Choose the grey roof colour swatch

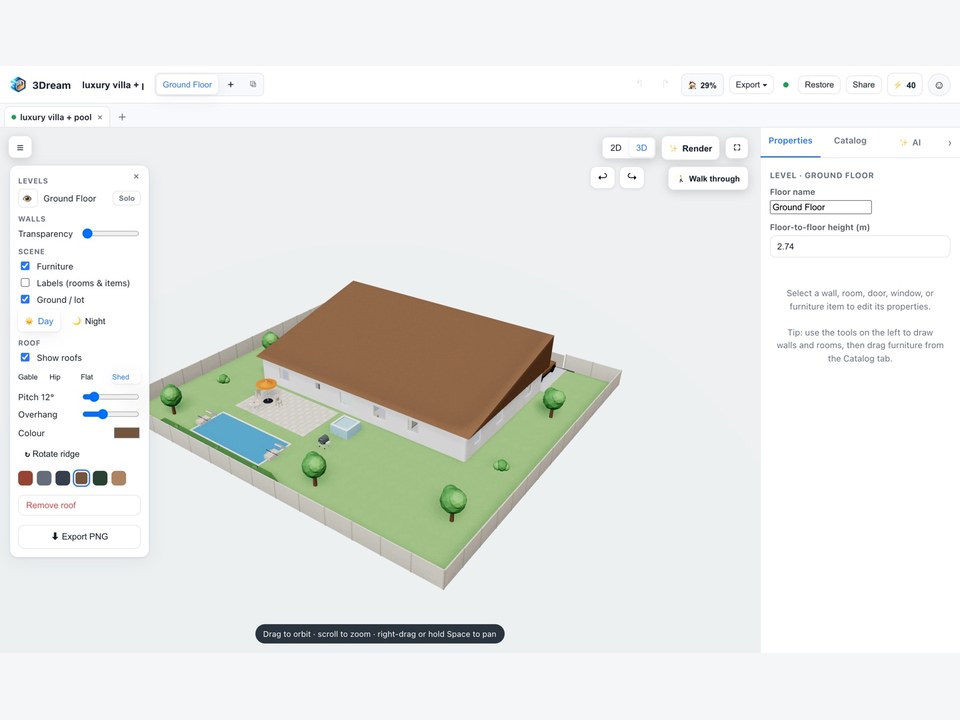pyautogui.click(x=44, y=478)
